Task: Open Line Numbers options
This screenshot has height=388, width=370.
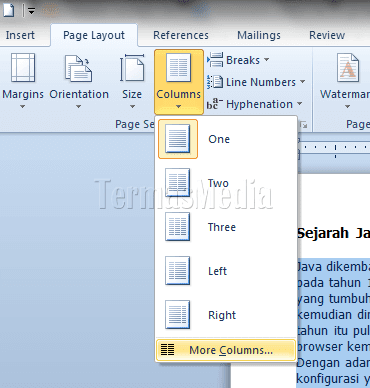Action: (x=256, y=82)
